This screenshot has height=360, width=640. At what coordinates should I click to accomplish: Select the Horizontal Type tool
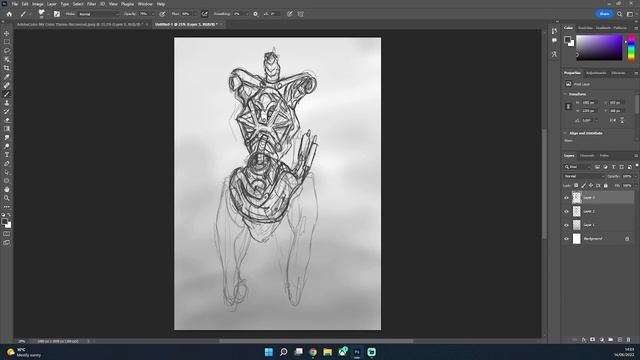pos(7,155)
